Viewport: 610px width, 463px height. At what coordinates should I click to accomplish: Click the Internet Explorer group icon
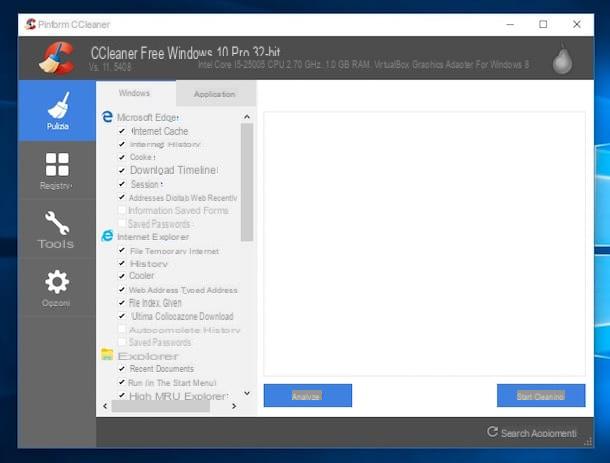coord(107,236)
